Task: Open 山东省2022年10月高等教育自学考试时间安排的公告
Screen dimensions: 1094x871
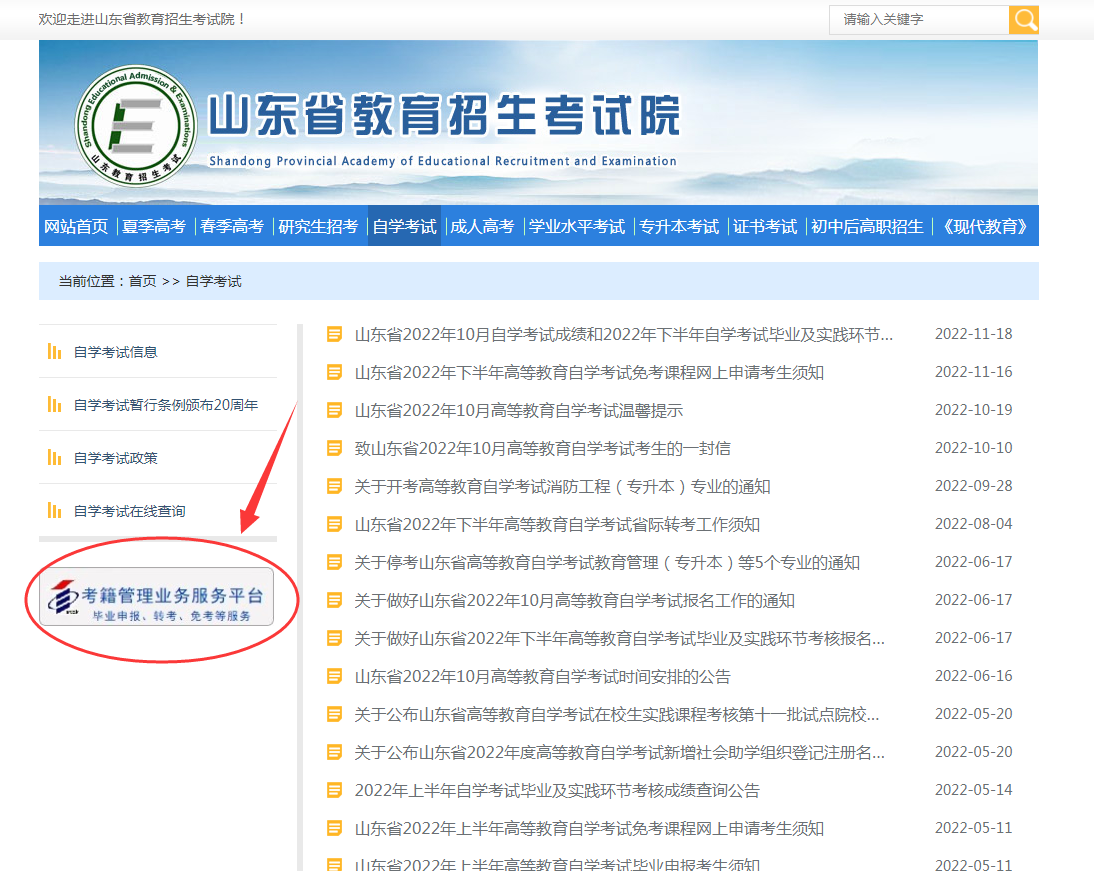Action: pos(540,675)
